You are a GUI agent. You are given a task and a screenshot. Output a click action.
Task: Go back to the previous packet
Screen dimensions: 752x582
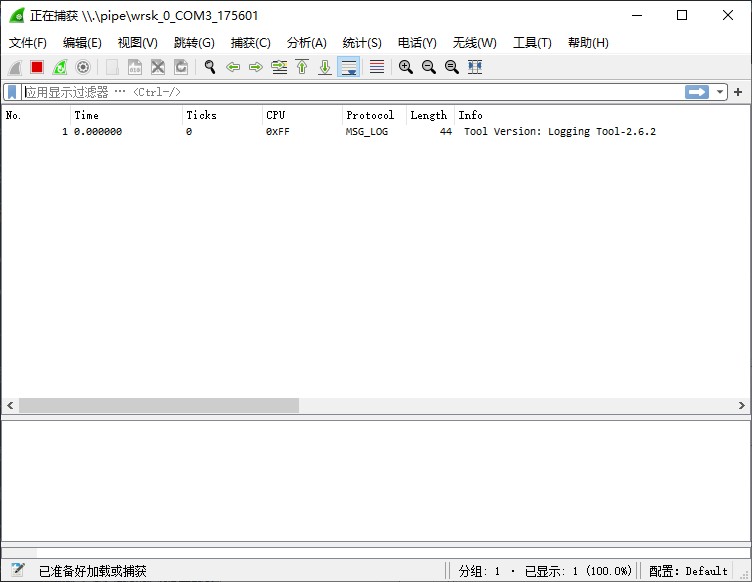pos(233,67)
